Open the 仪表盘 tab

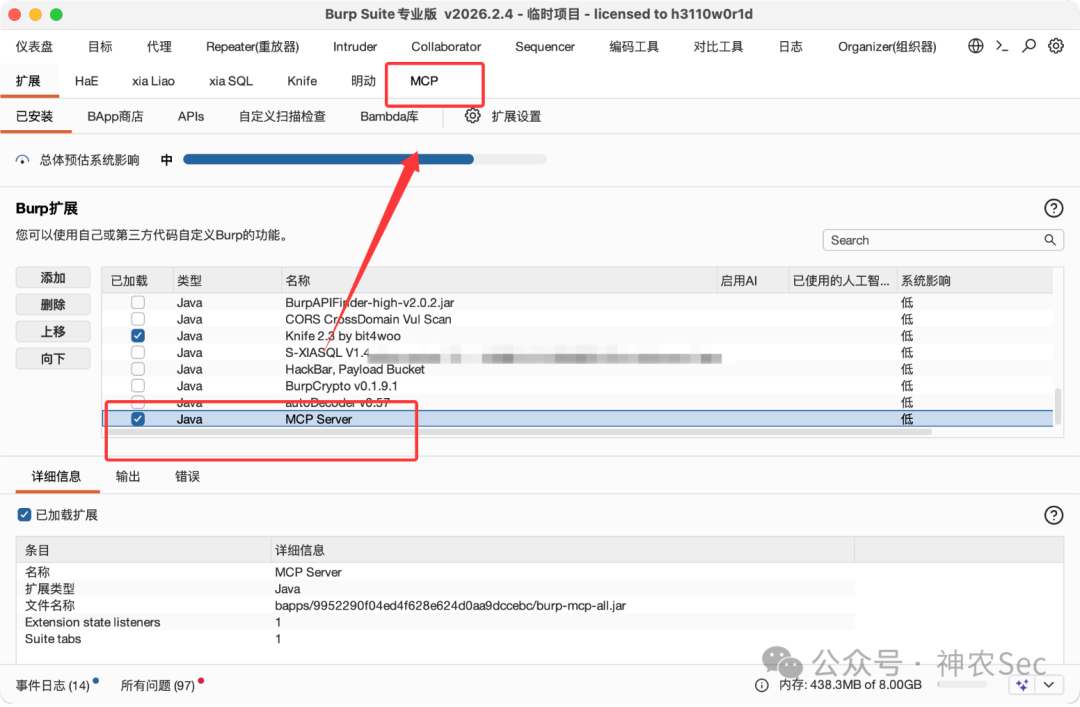tap(34, 46)
